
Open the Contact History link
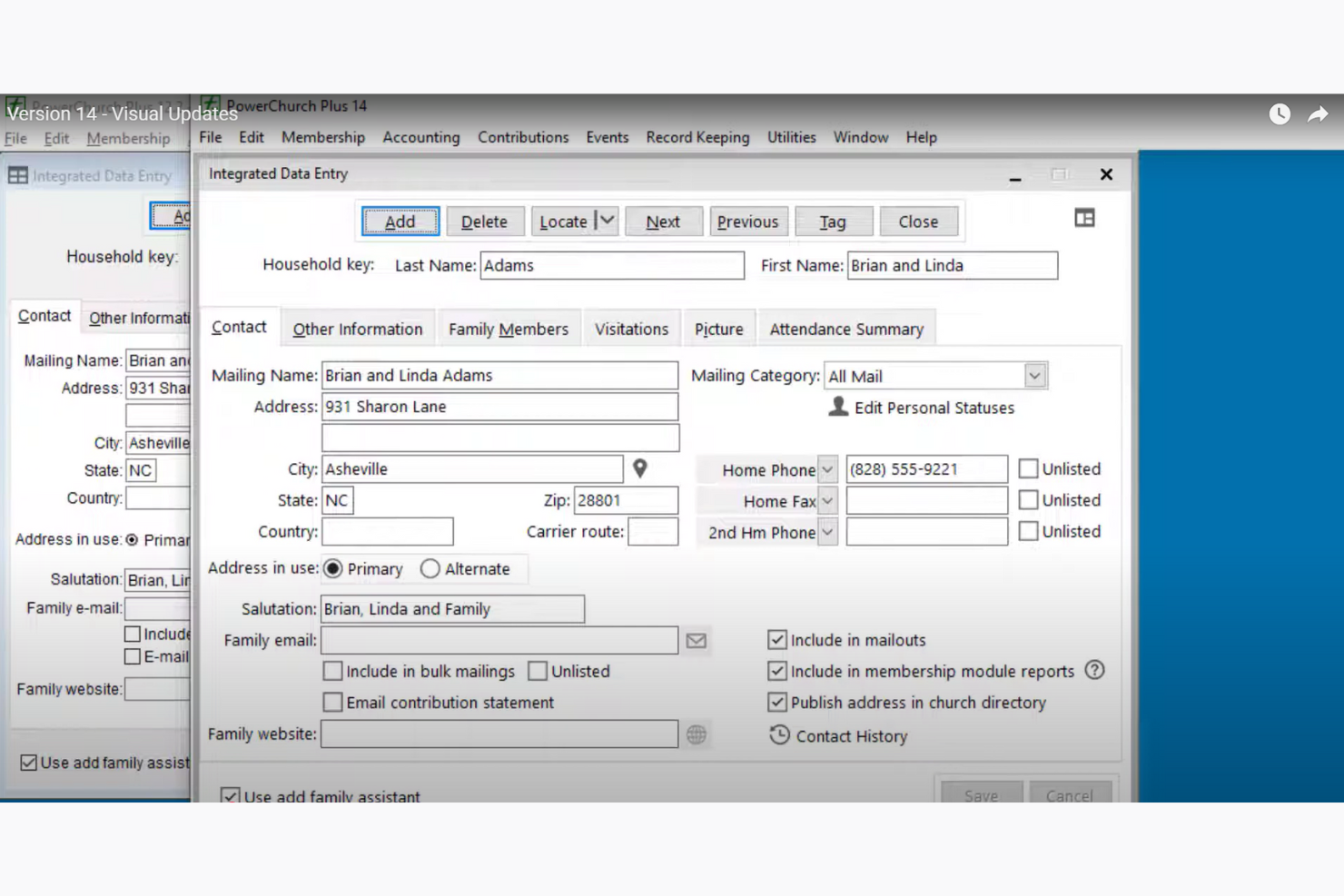(852, 736)
